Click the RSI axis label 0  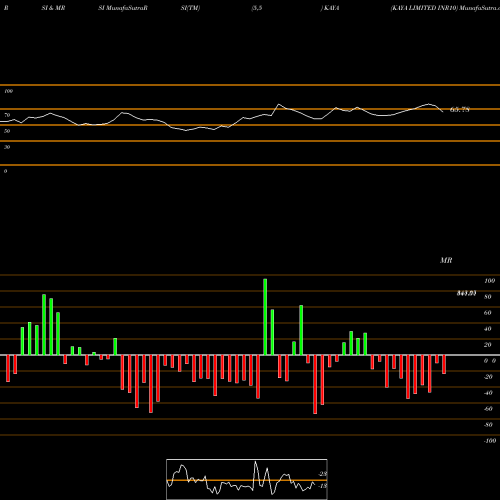click(x=5, y=171)
